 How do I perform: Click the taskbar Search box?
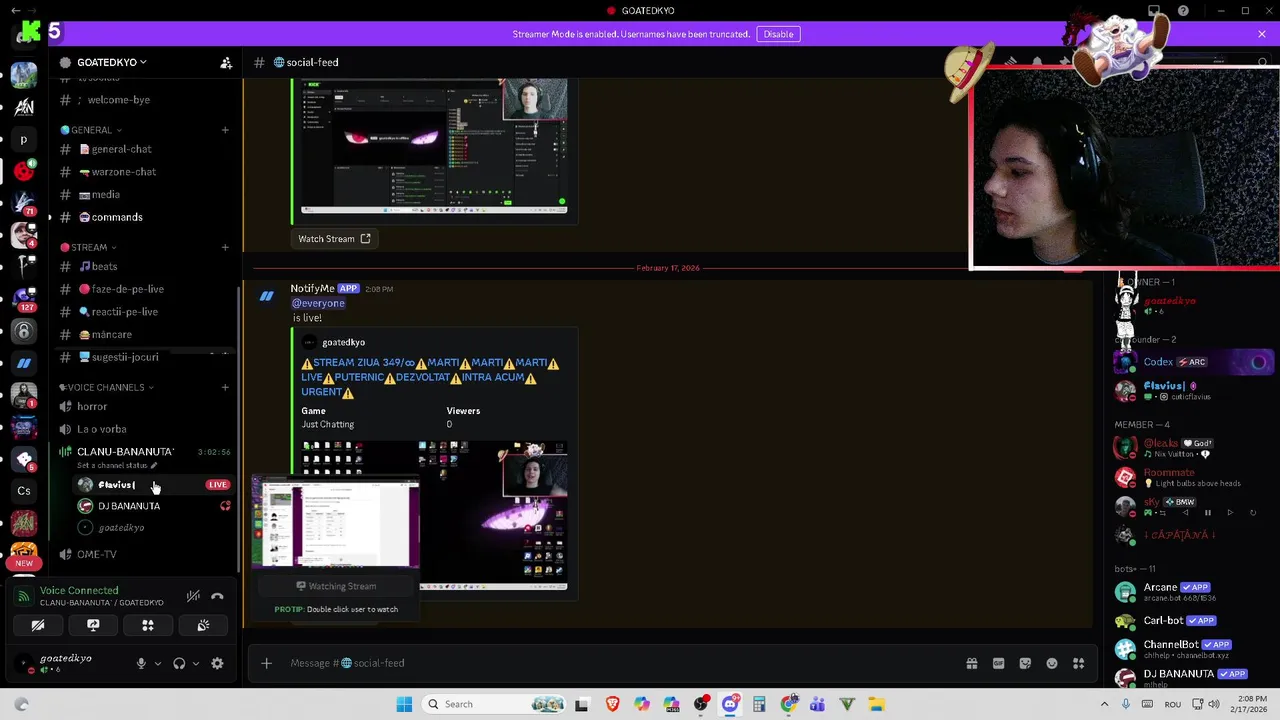tap(493, 704)
